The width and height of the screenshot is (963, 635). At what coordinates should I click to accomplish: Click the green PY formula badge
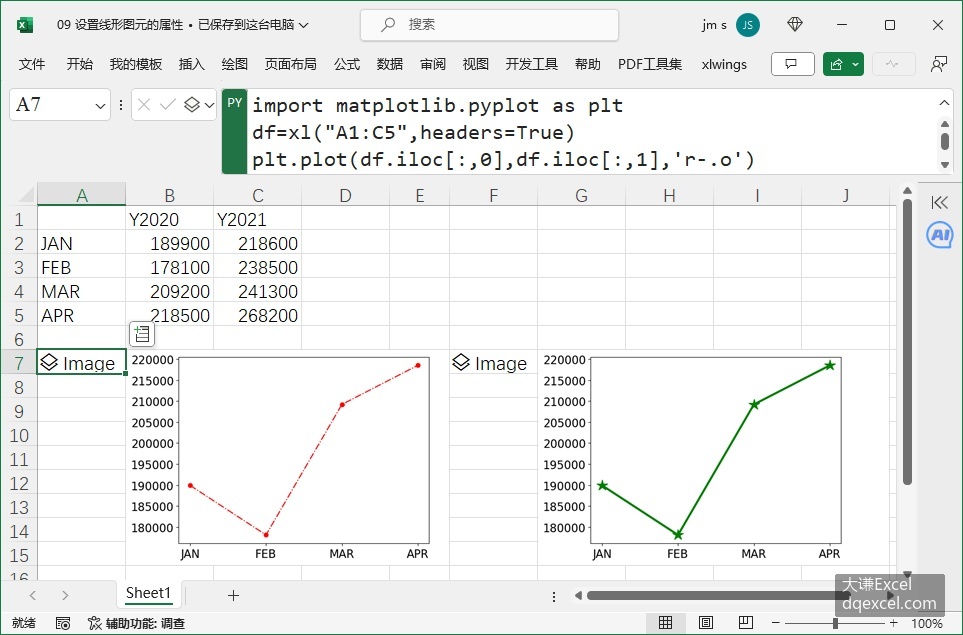coord(235,131)
